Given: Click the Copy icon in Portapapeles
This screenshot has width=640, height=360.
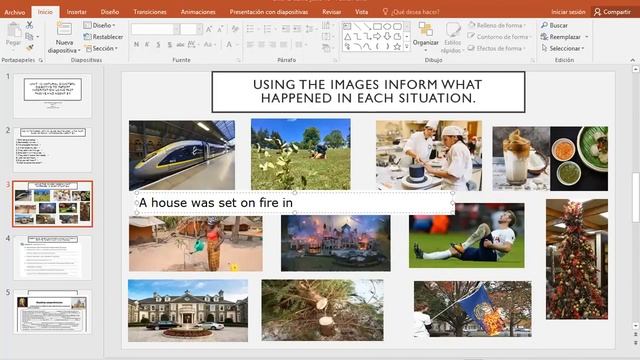Looking at the screenshot, I should coord(29,37).
